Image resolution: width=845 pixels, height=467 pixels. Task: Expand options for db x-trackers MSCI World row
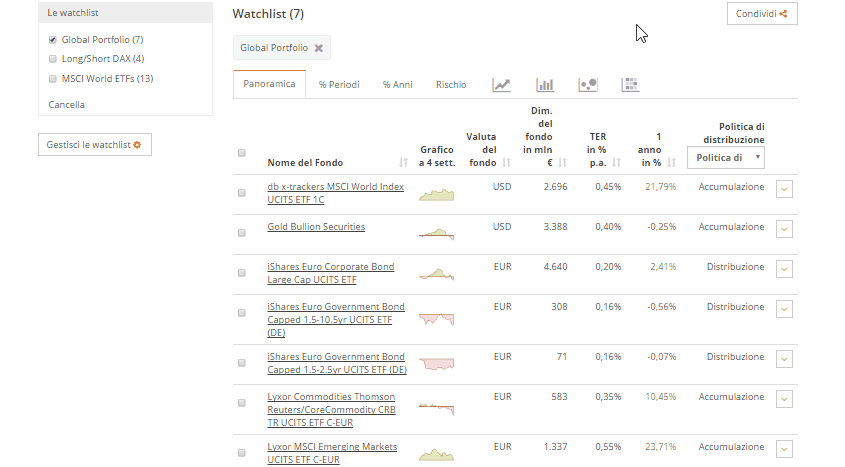pyautogui.click(x=784, y=189)
